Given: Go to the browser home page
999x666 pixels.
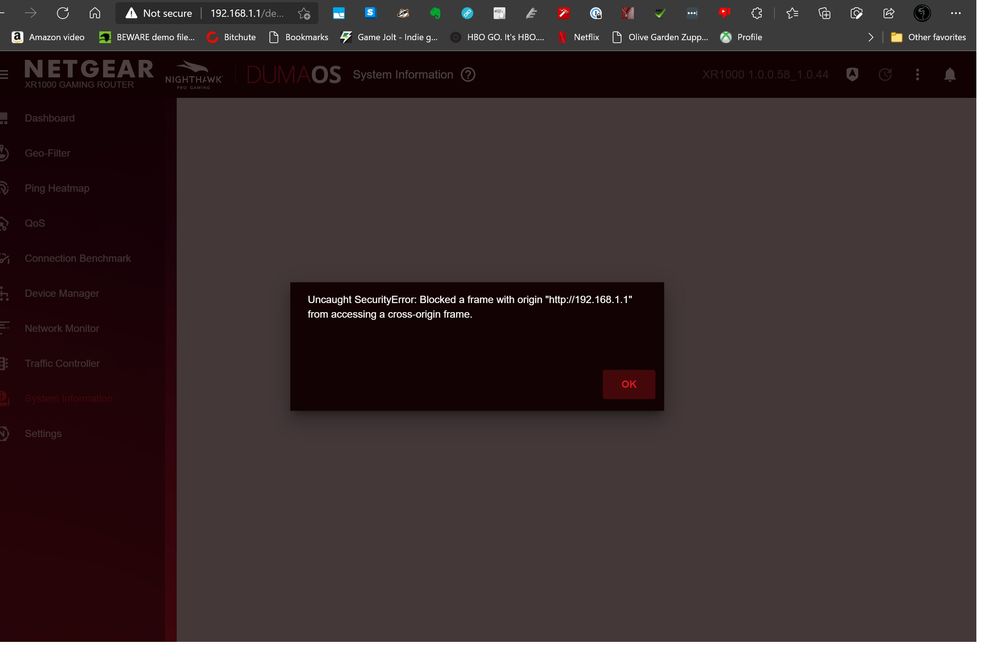Looking at the screenshot, I should (x=95, y=13).
